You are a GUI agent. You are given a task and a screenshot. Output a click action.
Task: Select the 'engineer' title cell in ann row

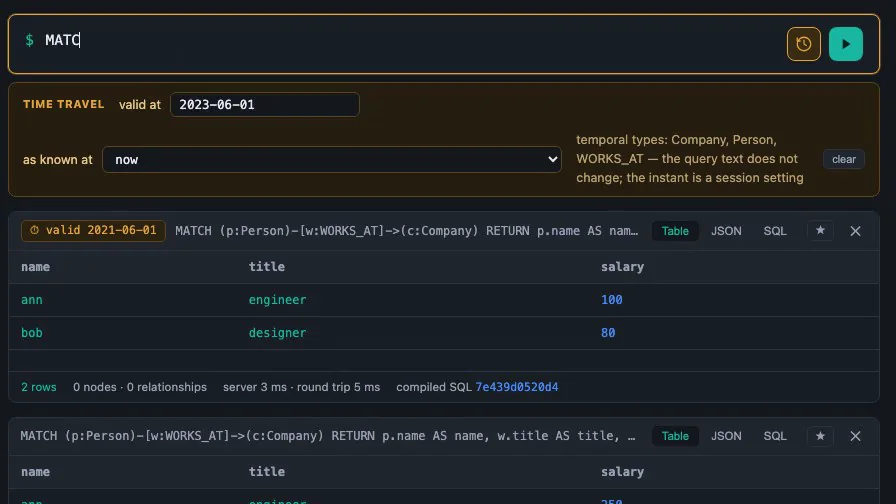(277, 300)
